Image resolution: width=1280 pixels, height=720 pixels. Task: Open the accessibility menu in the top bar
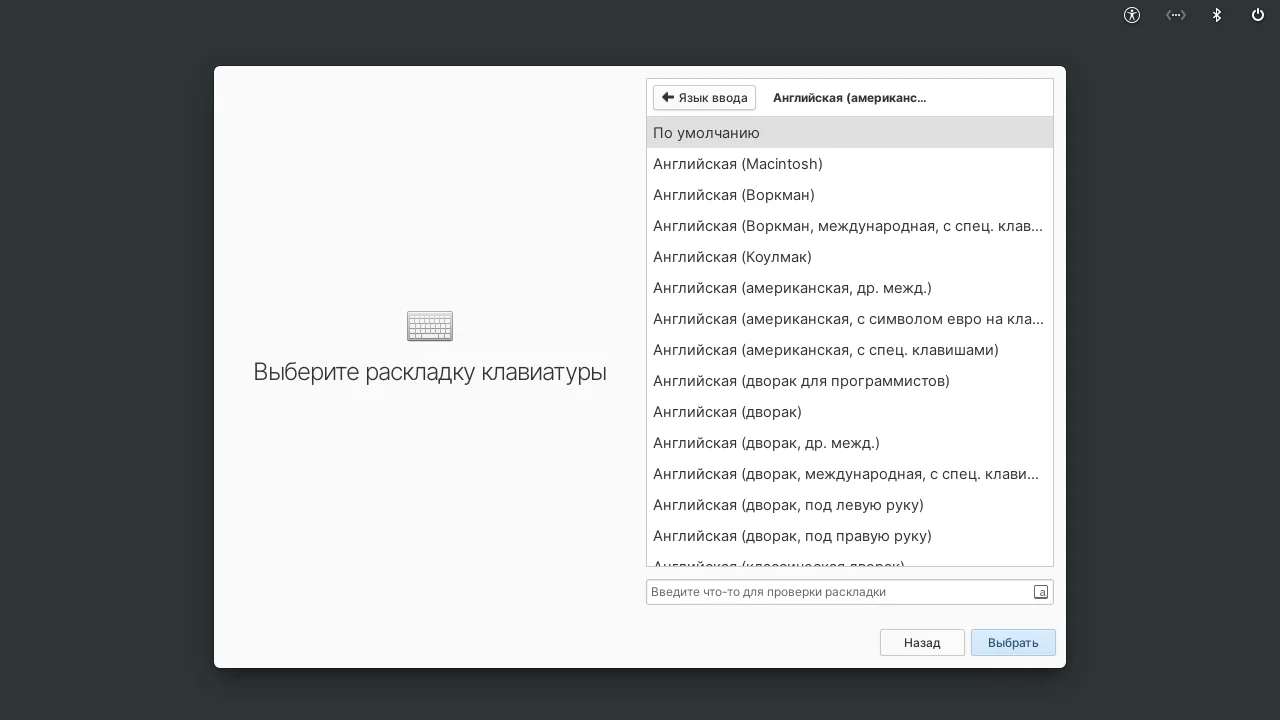pyautogui.click(x=1131, y=15)
